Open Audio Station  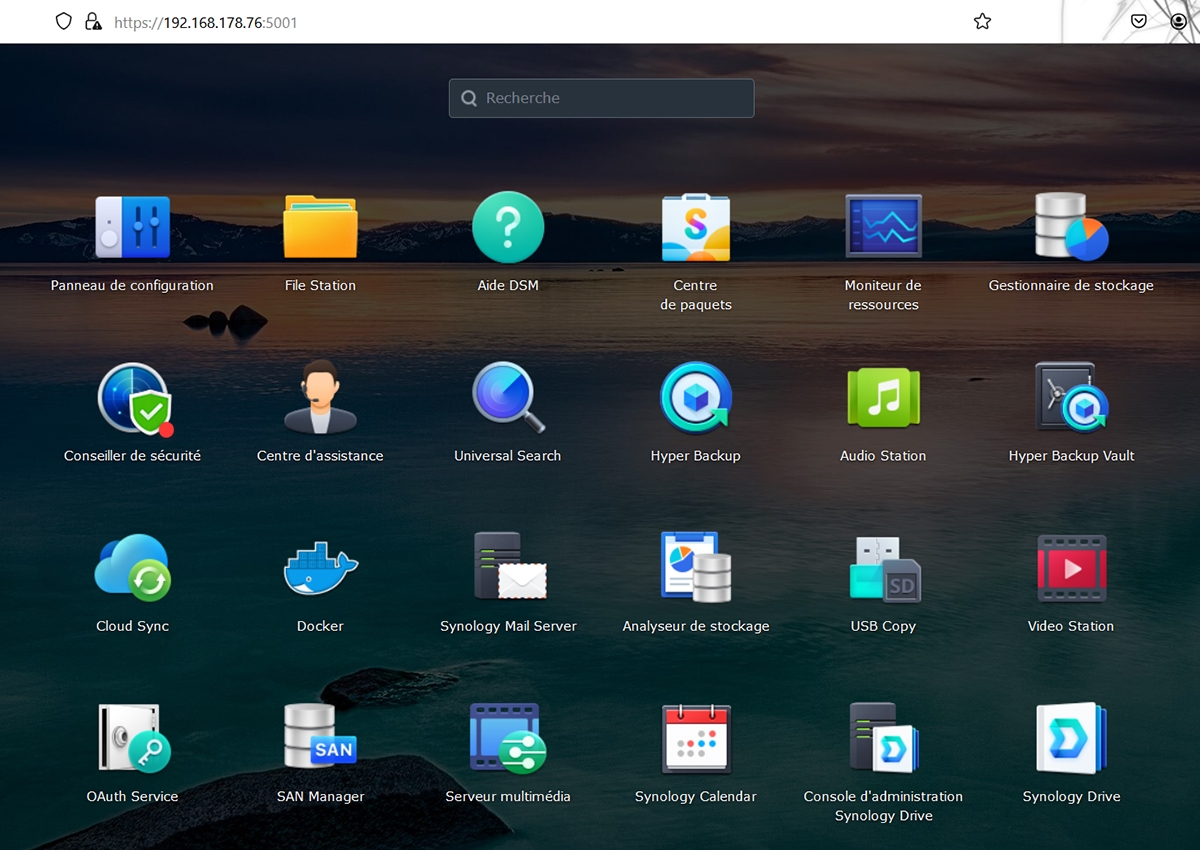(884, 398)
